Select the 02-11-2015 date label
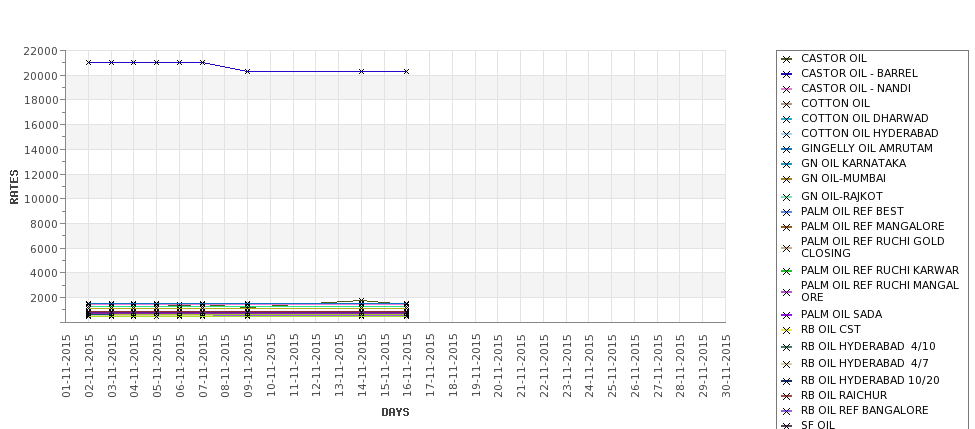The width and height of the screenshot is (975, 429). (x=89, y=366)
